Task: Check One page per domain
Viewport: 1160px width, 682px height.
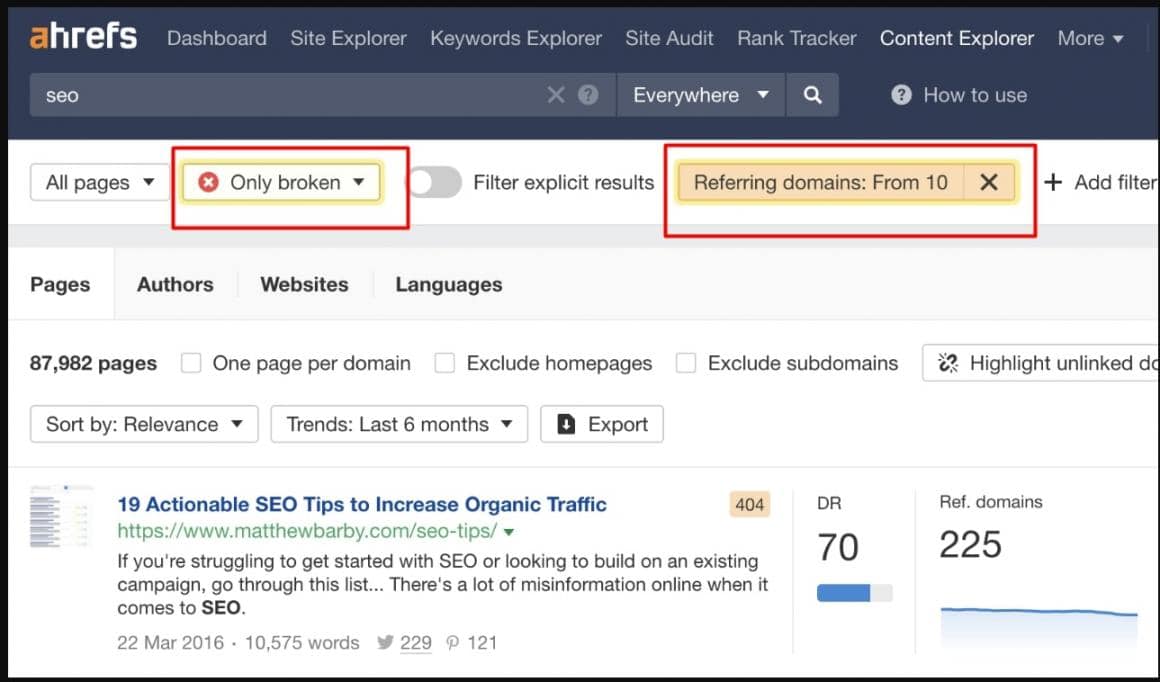Action: pyautogui.click(x=191, y=363)
